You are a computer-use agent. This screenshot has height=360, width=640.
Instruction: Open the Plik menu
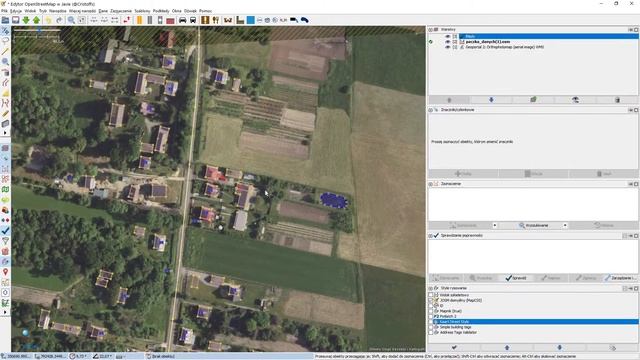4,11
